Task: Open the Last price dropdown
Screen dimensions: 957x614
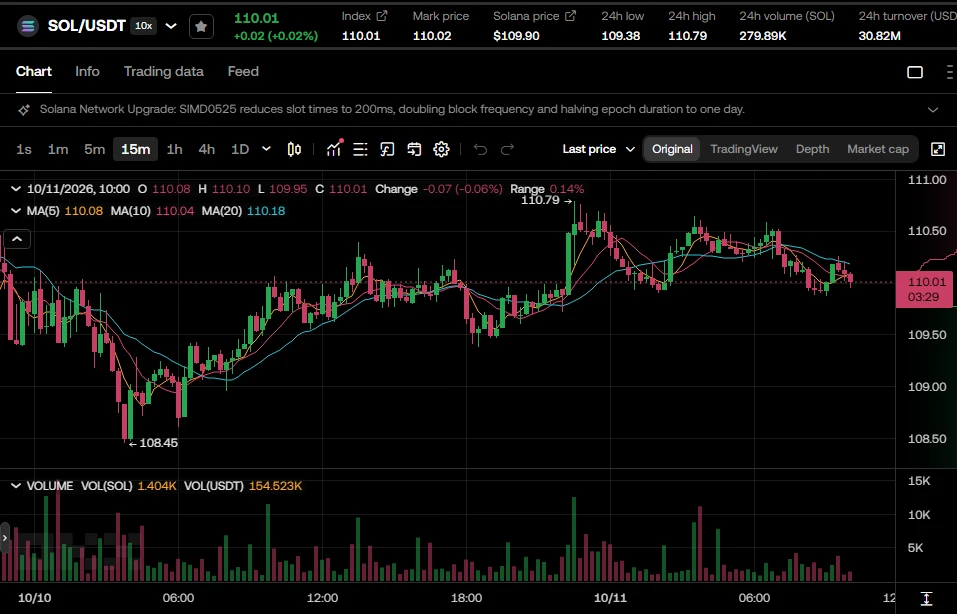Action: [598, 150]
